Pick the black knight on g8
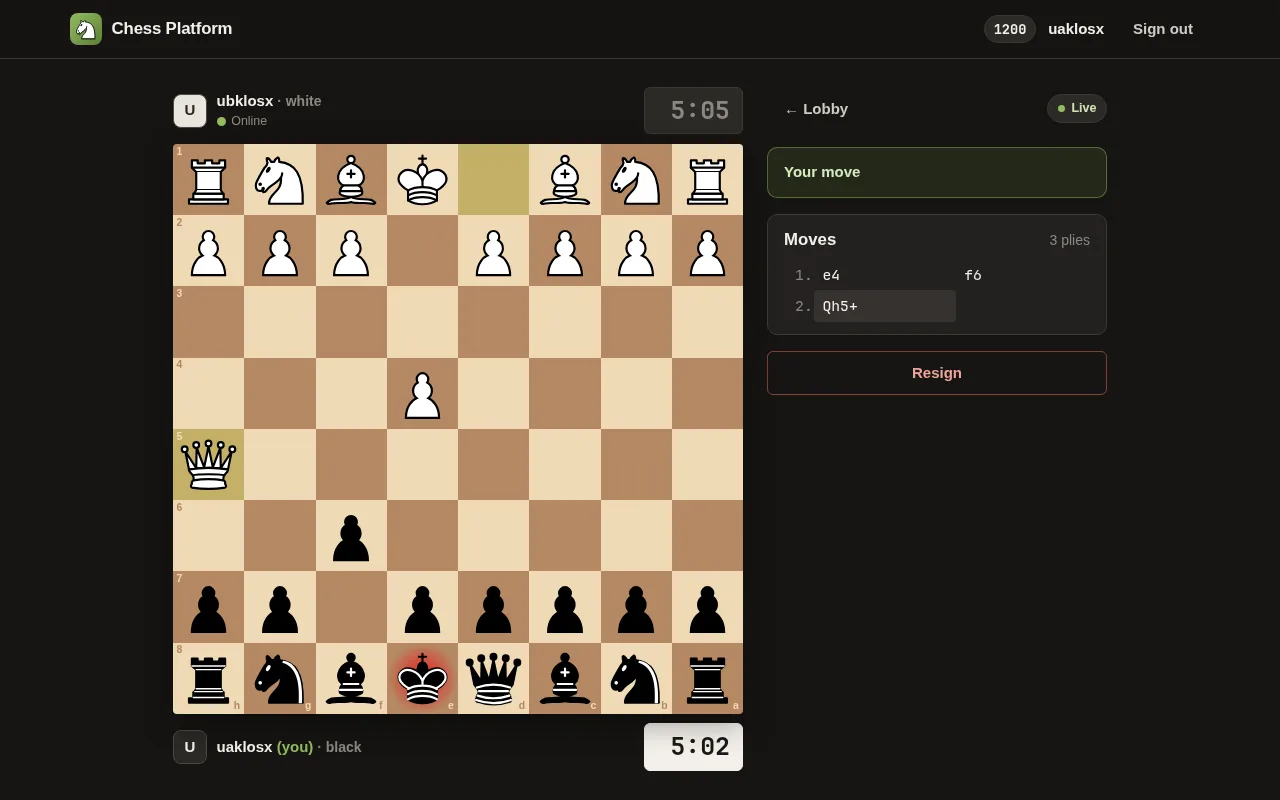Viewport: 1280px width, 800px height. (279, 678)
